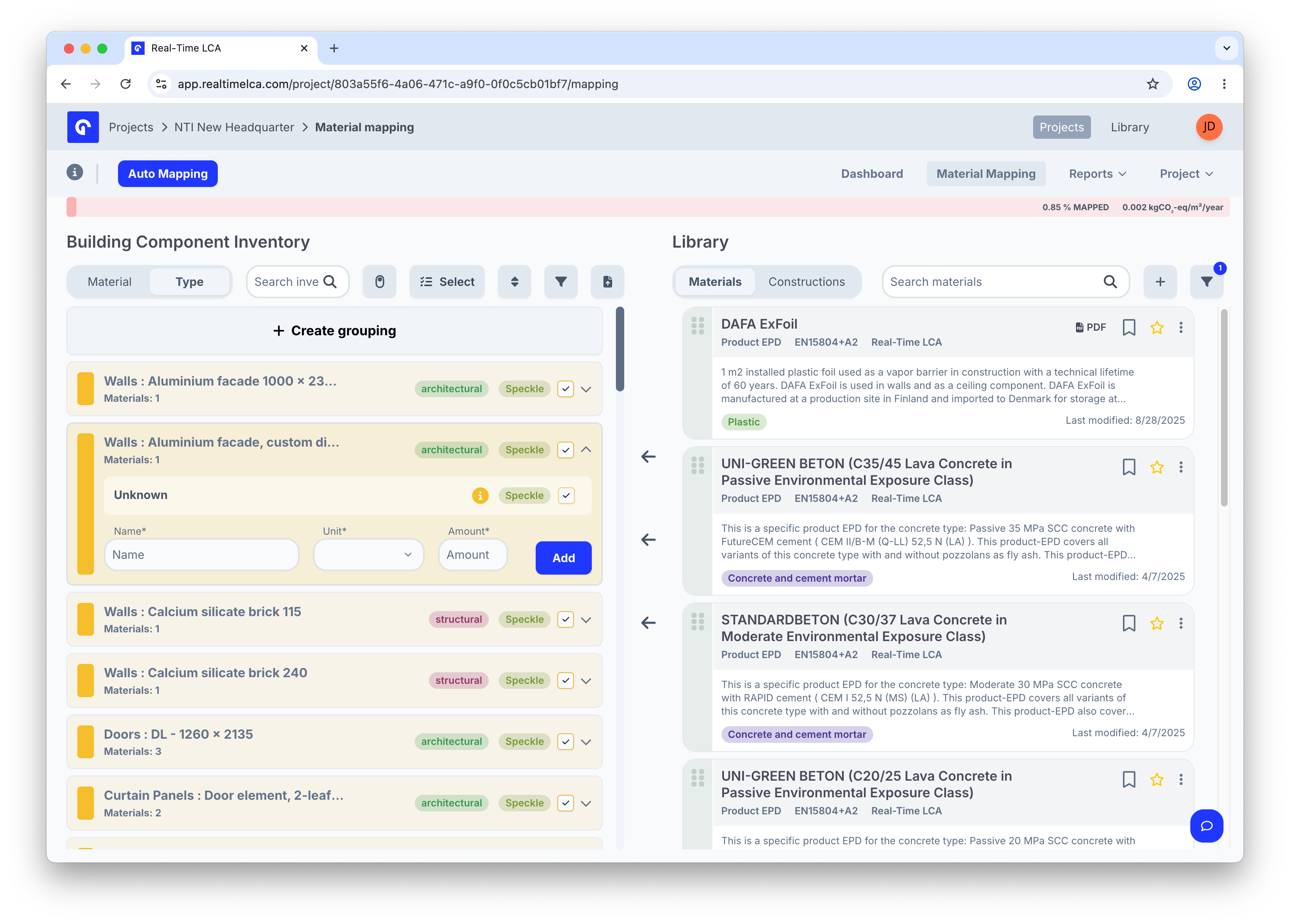Collapse Walls Aluminium facade, custom di row
The height and width of the screenshot is (924, 1290).
coord(586,450)
